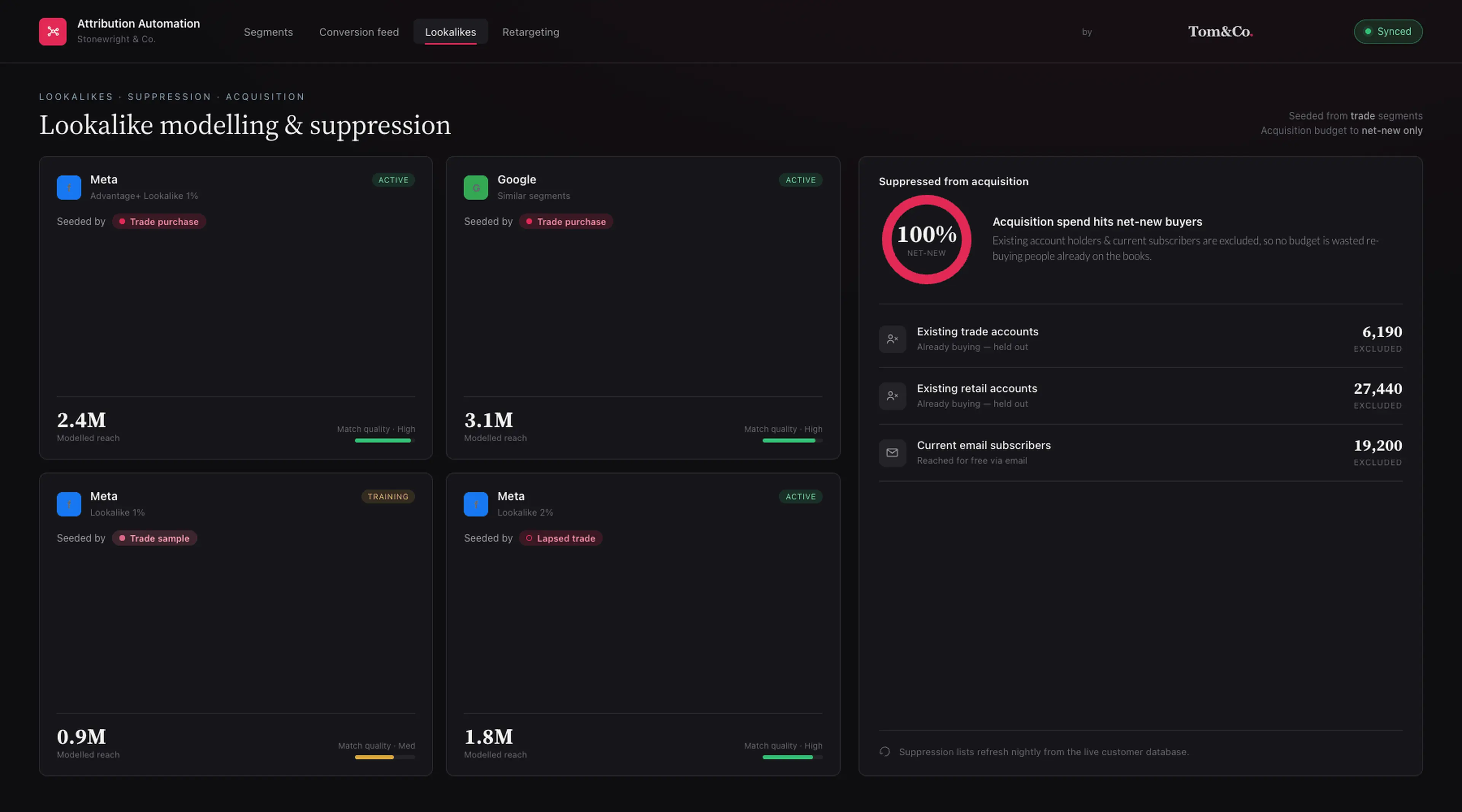Click the Existing trade accounts user icon
The width and height of the screenshot is (1462, 812).
coord(892,339)
